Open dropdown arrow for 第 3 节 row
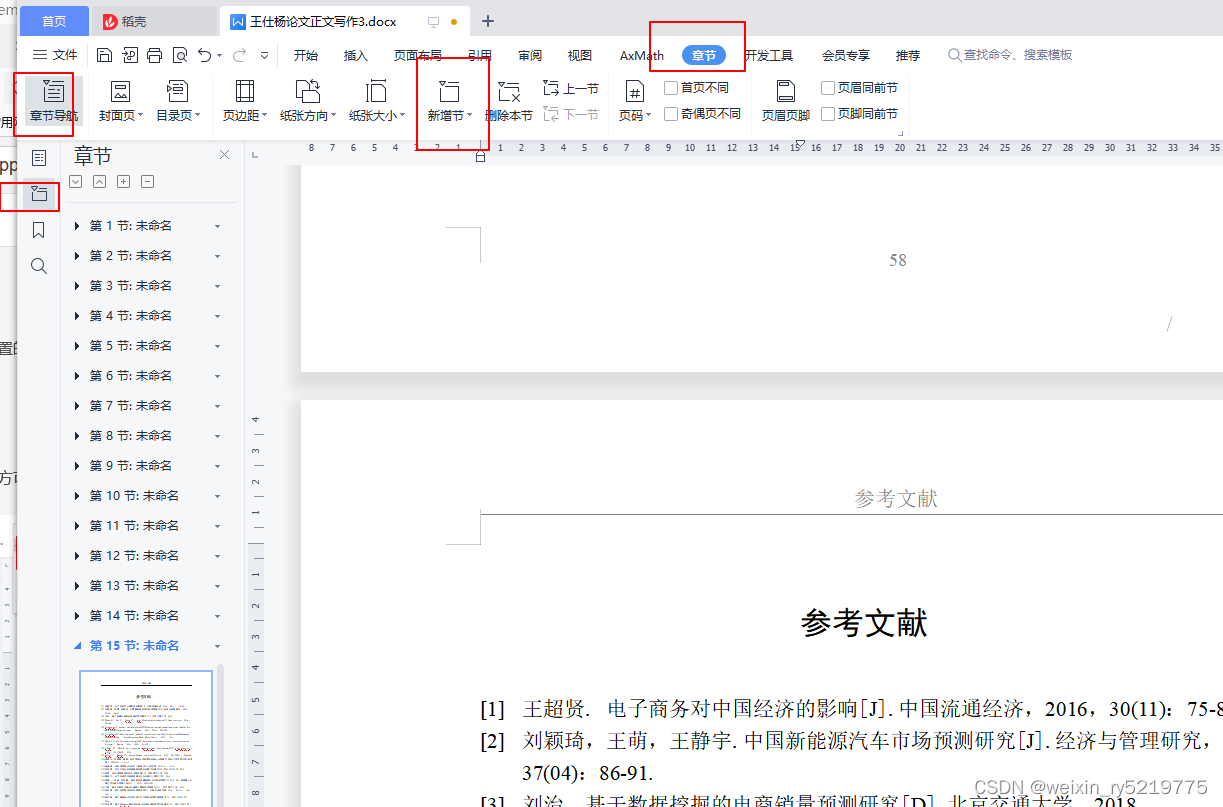Screen dimensions: 1223x807 coord(217,286)
